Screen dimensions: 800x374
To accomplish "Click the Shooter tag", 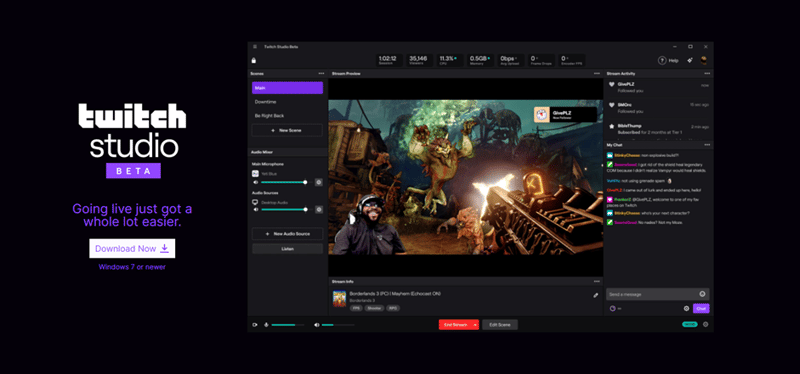I will coord(373,308).
